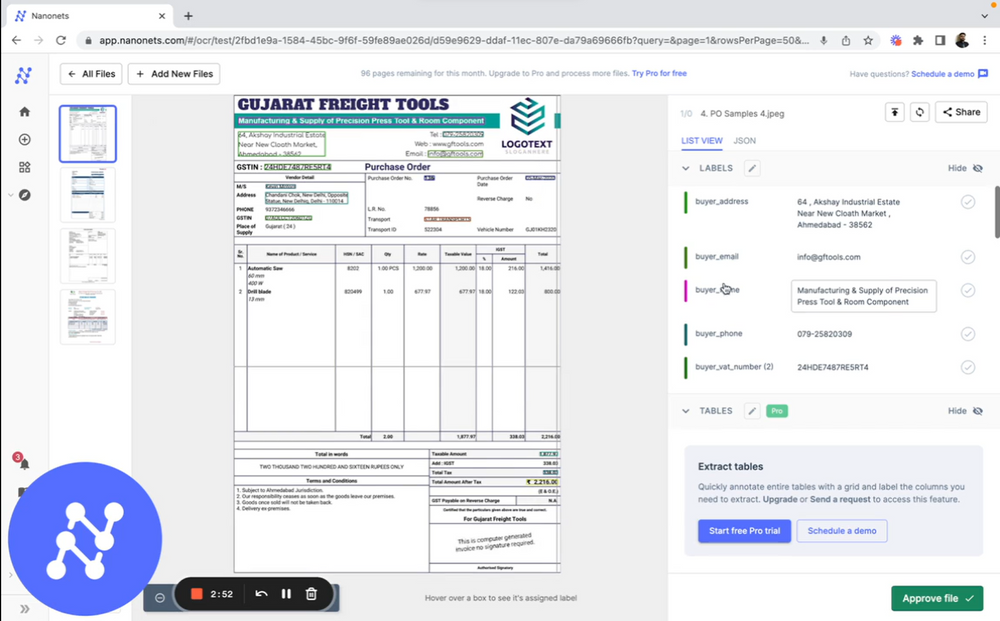The height and width of the screenshot is (621, 1000).
Task: Expand the chevron below the compass sidebar icon
Action: click(x=10, y=195)
